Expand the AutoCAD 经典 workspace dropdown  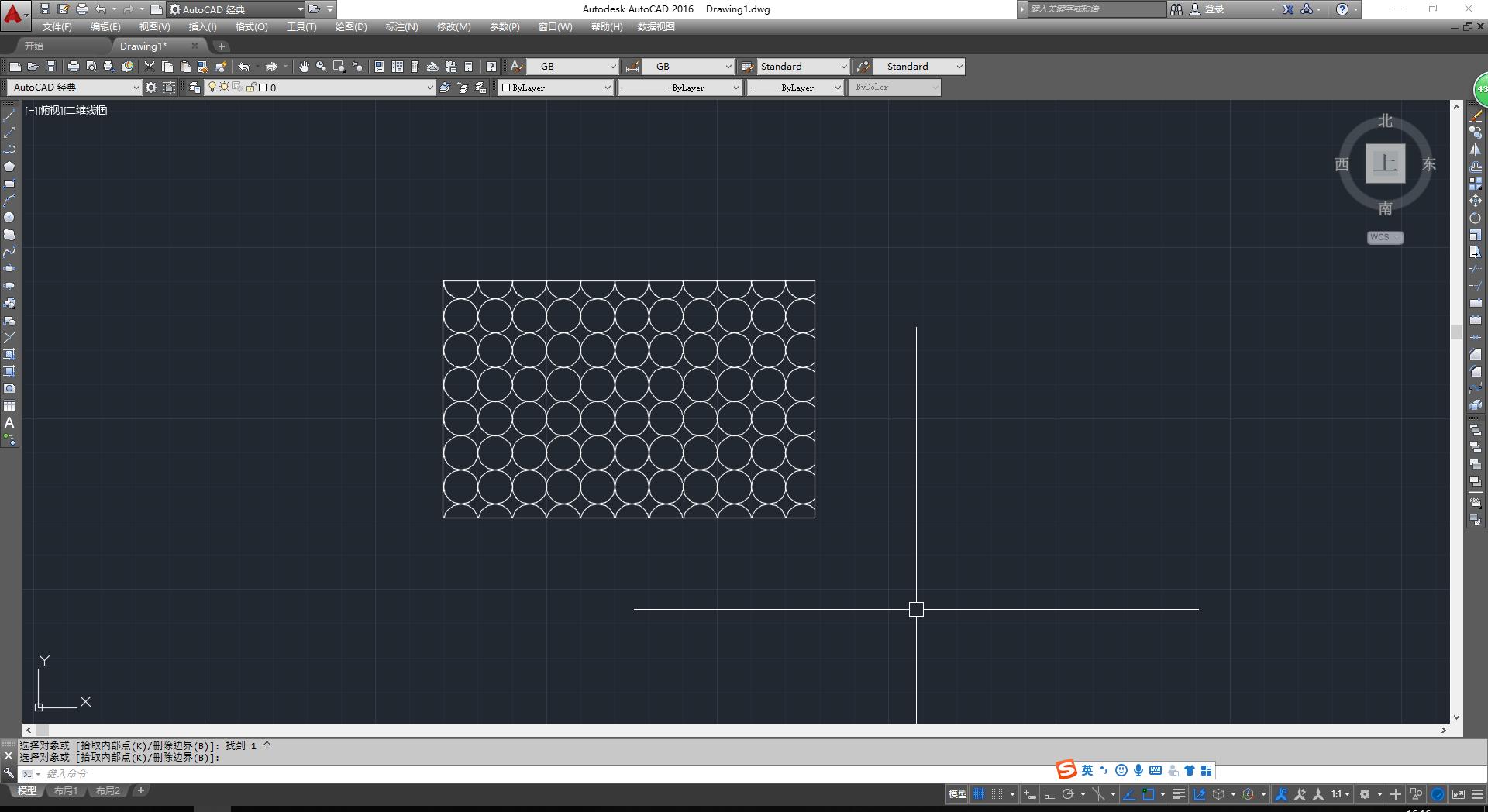(x=136, y=88)
